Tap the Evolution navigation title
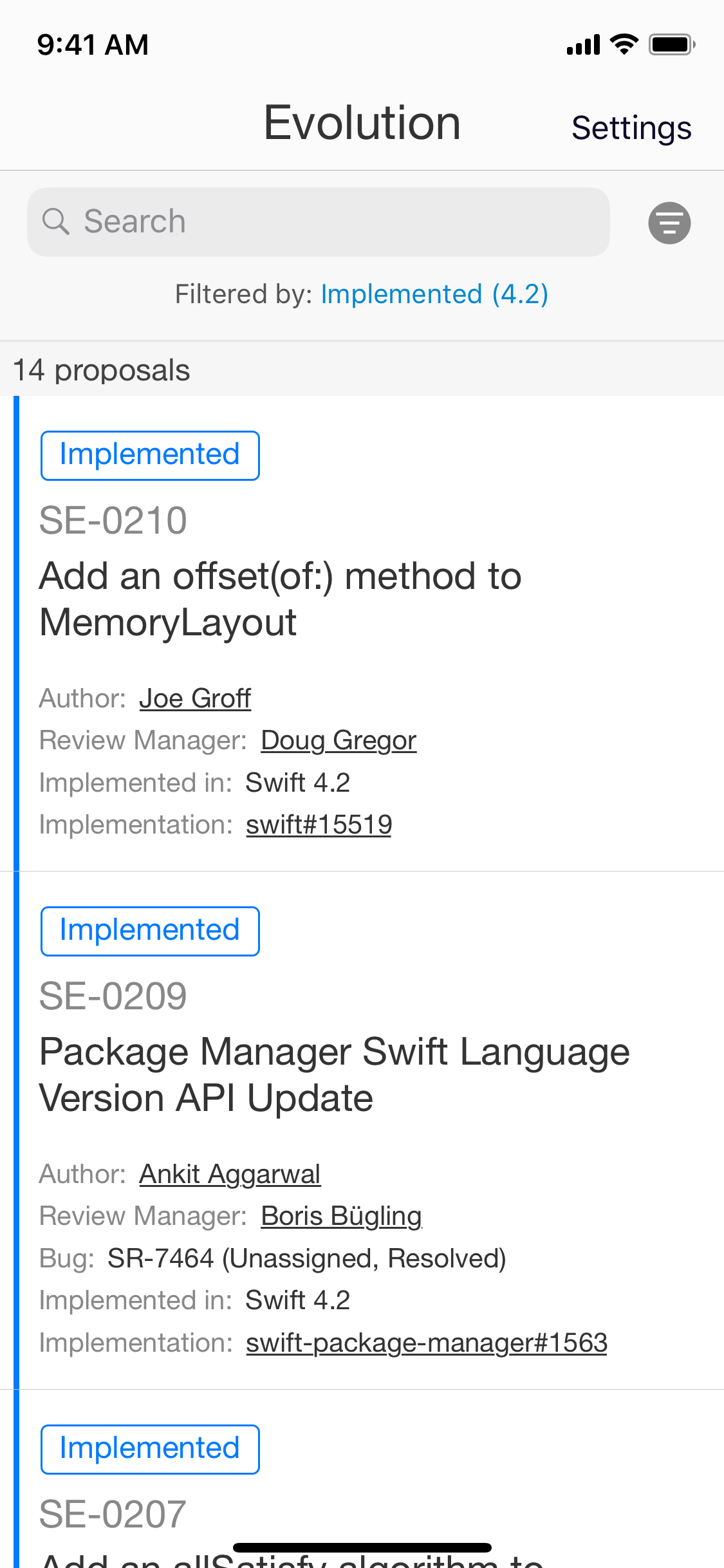 [362, 122]
